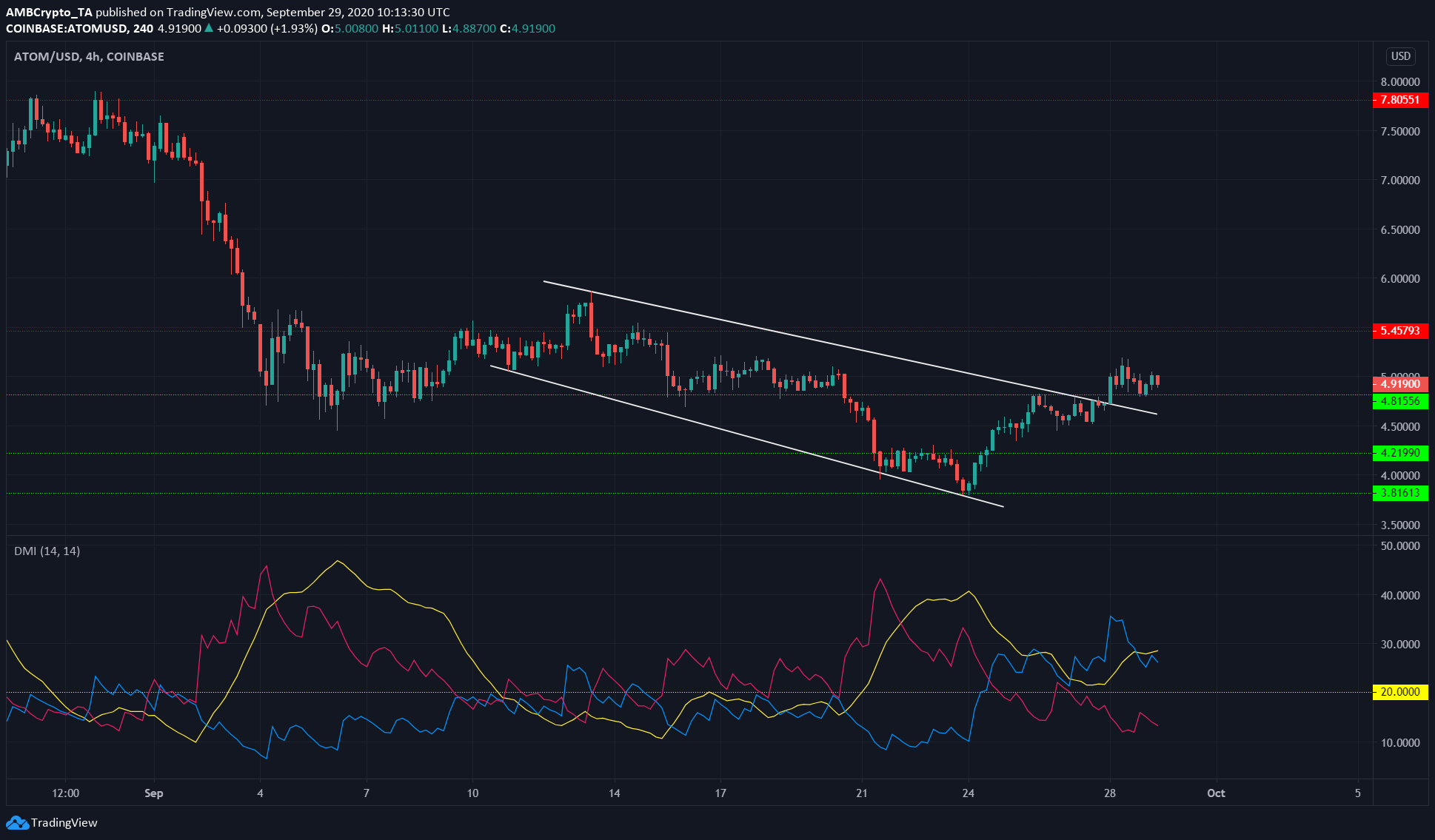Screen dimensions: 1435x840
Task: Click the 6.50000 price axis tick
Action: point(1400,229)
